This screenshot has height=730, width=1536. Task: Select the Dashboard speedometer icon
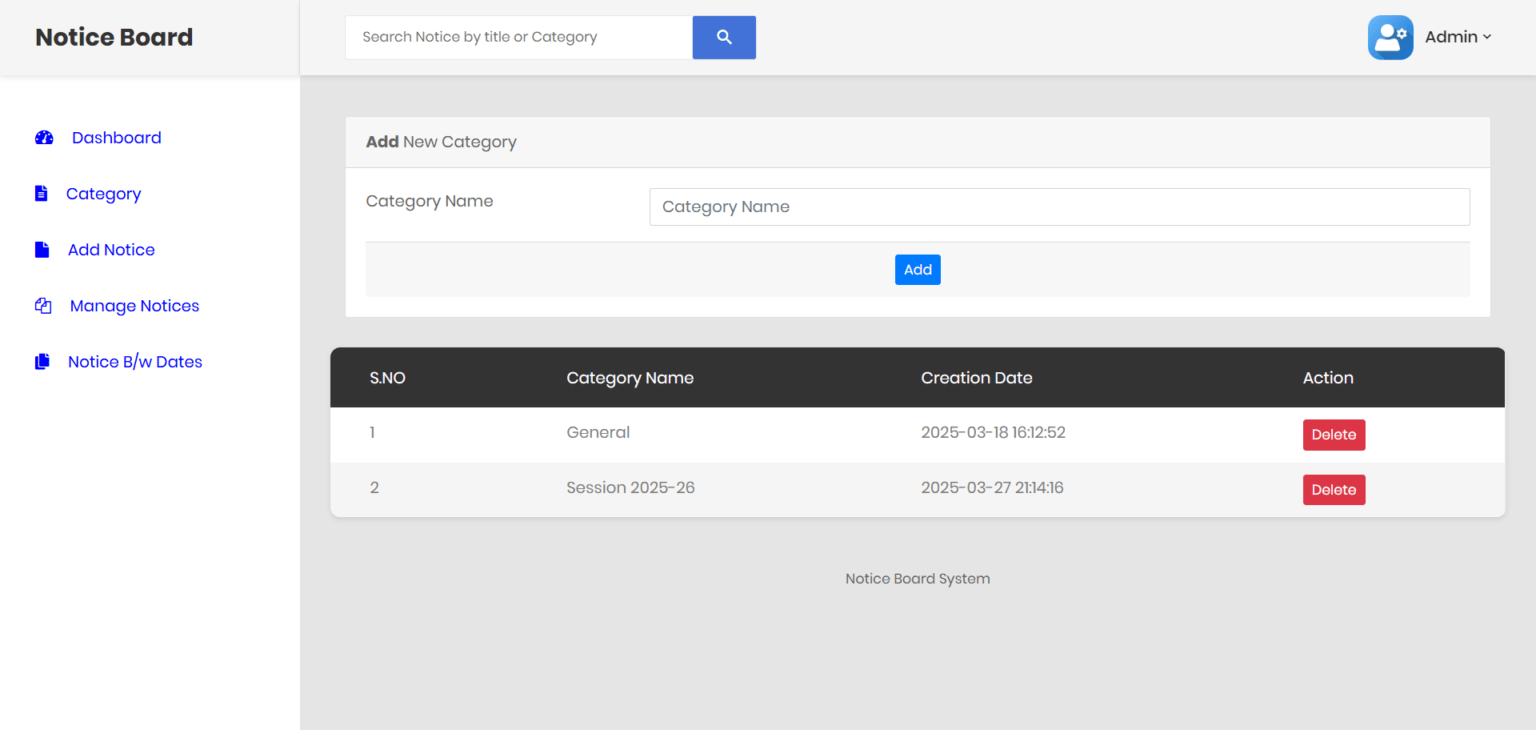(x=44, y=137)
